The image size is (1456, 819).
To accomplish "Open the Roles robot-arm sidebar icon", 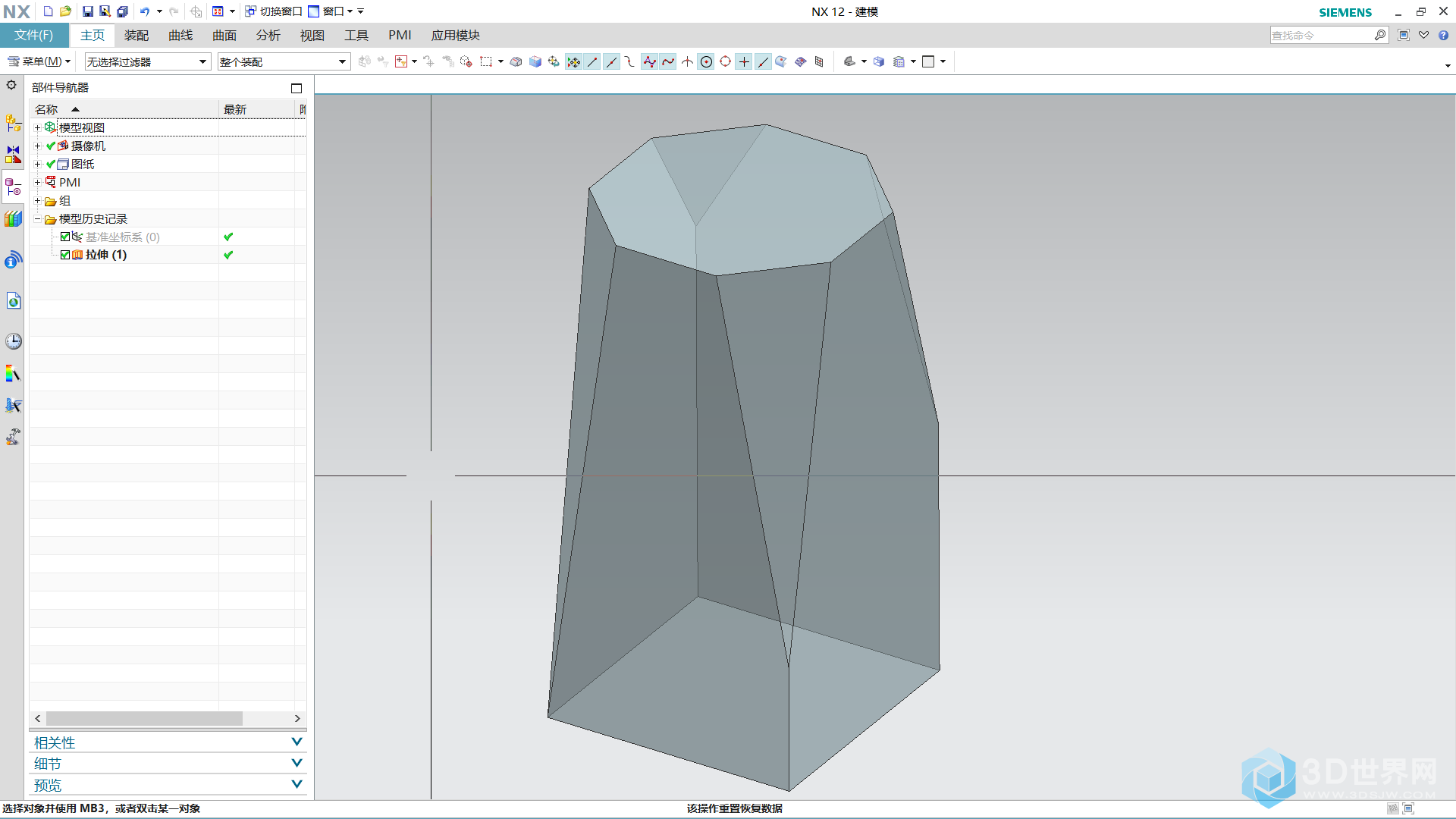I will (13, 437).
